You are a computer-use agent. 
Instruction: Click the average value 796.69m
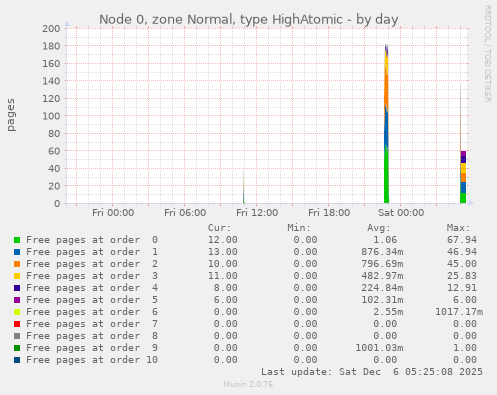tap(382, 264)
